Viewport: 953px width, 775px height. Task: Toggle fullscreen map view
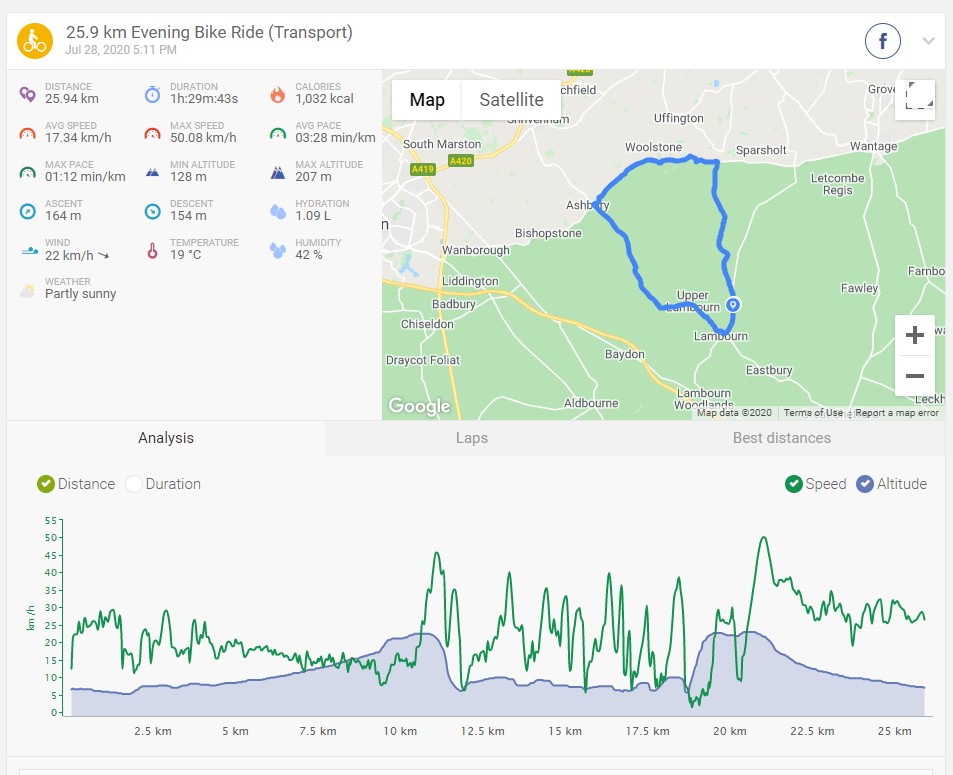coord(914,100)
